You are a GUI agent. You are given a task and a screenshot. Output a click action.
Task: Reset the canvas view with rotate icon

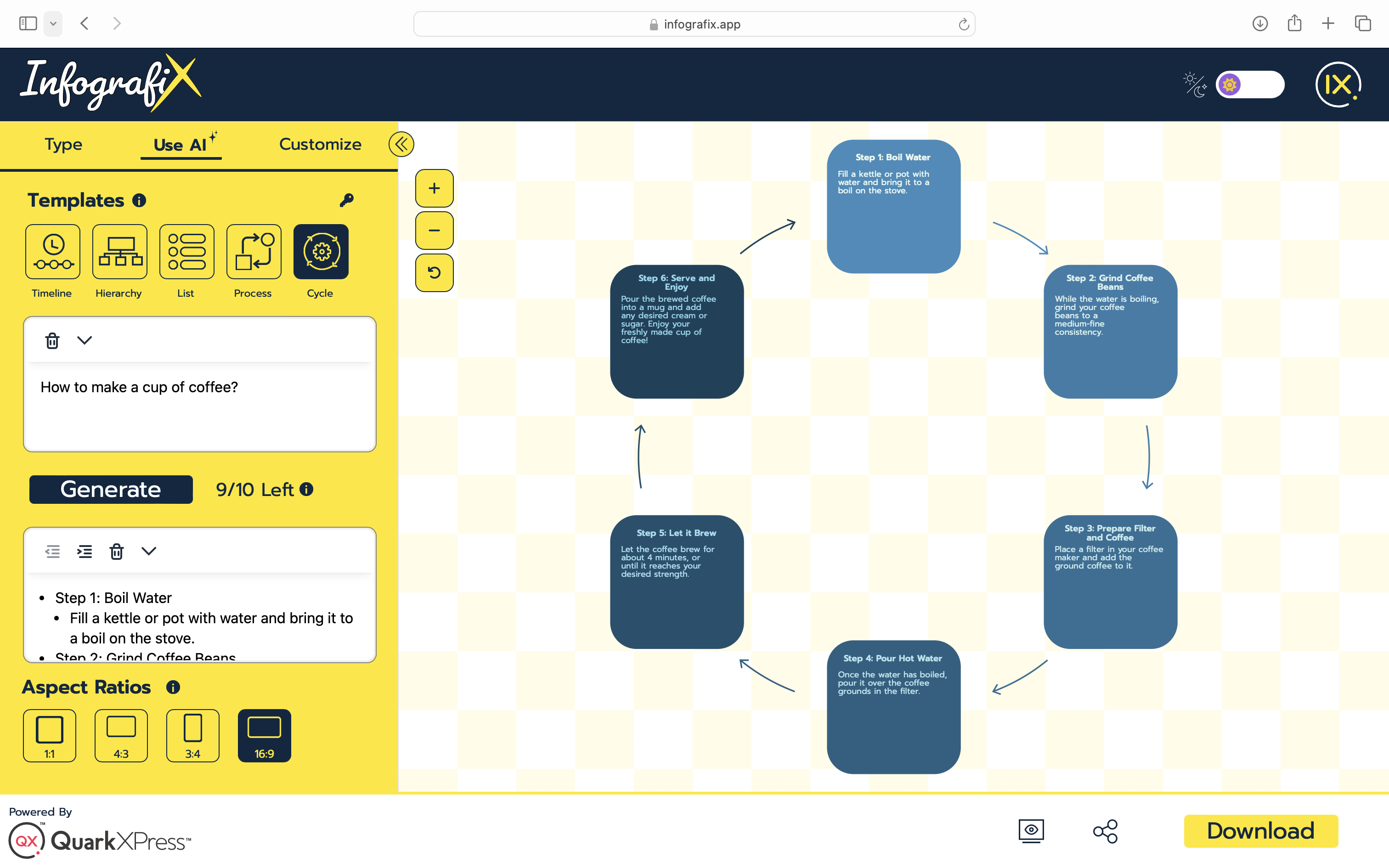(434, 273)
